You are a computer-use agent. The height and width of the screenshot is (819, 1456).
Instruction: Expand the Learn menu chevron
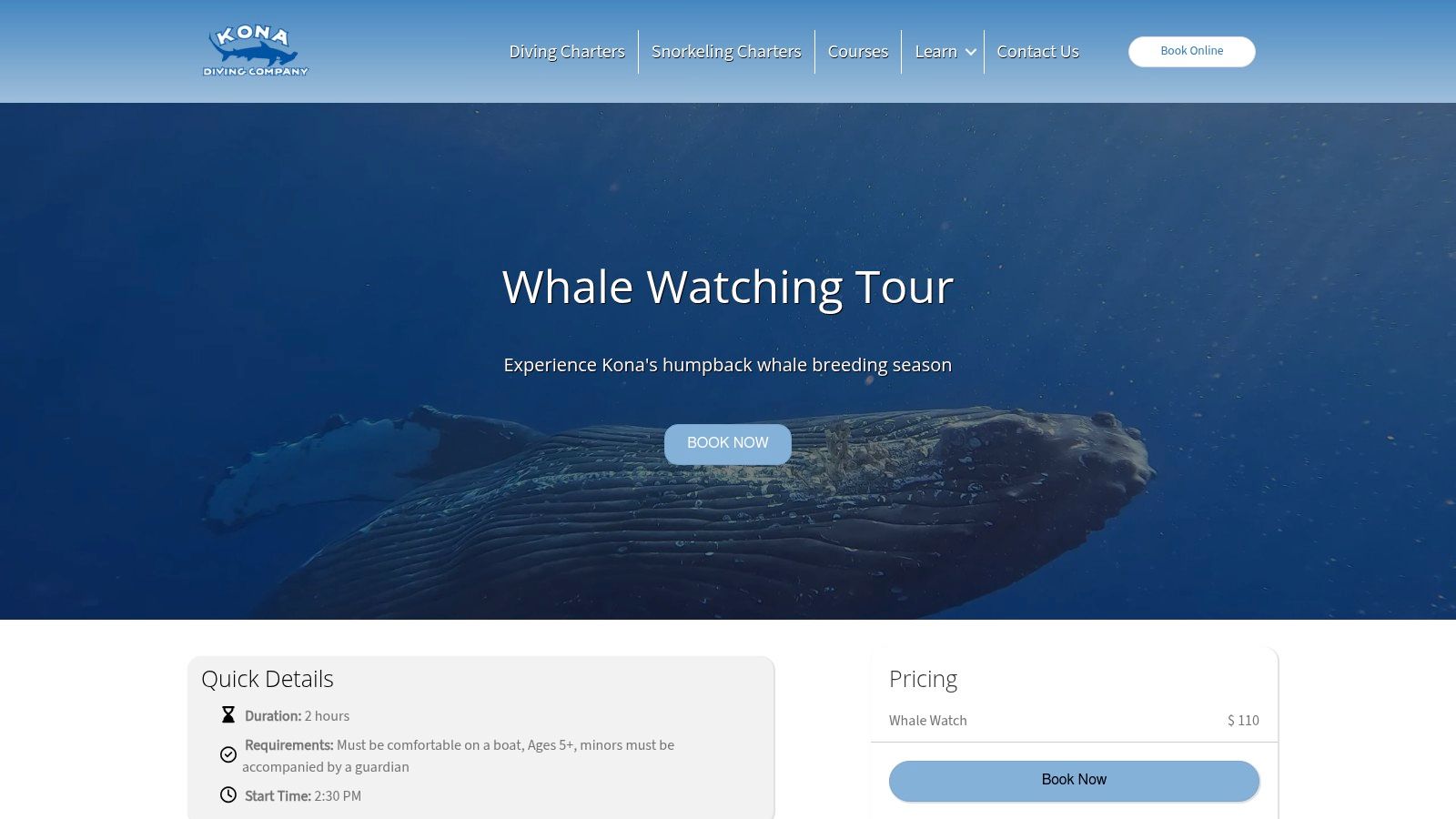(x=971, y=52)
